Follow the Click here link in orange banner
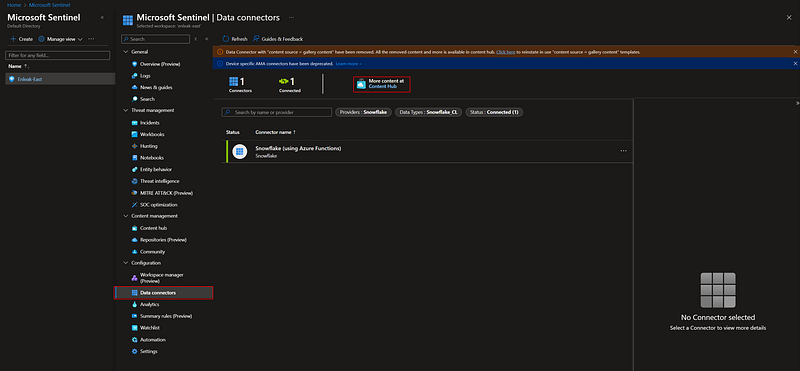 click(506, 52)
